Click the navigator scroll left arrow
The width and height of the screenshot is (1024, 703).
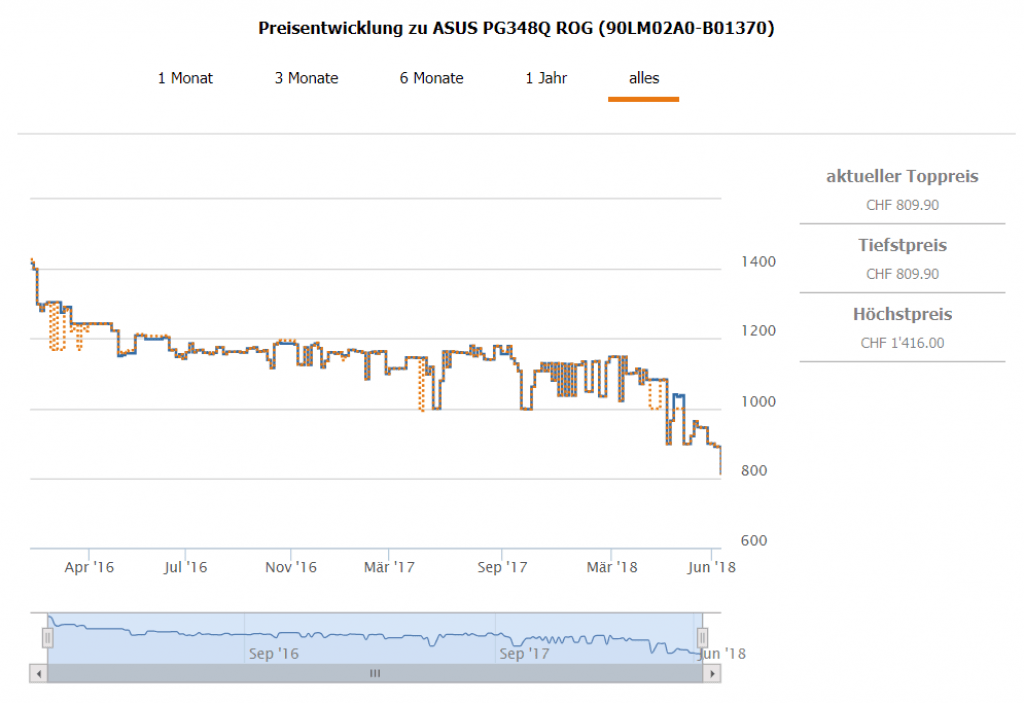click(39, 674)
